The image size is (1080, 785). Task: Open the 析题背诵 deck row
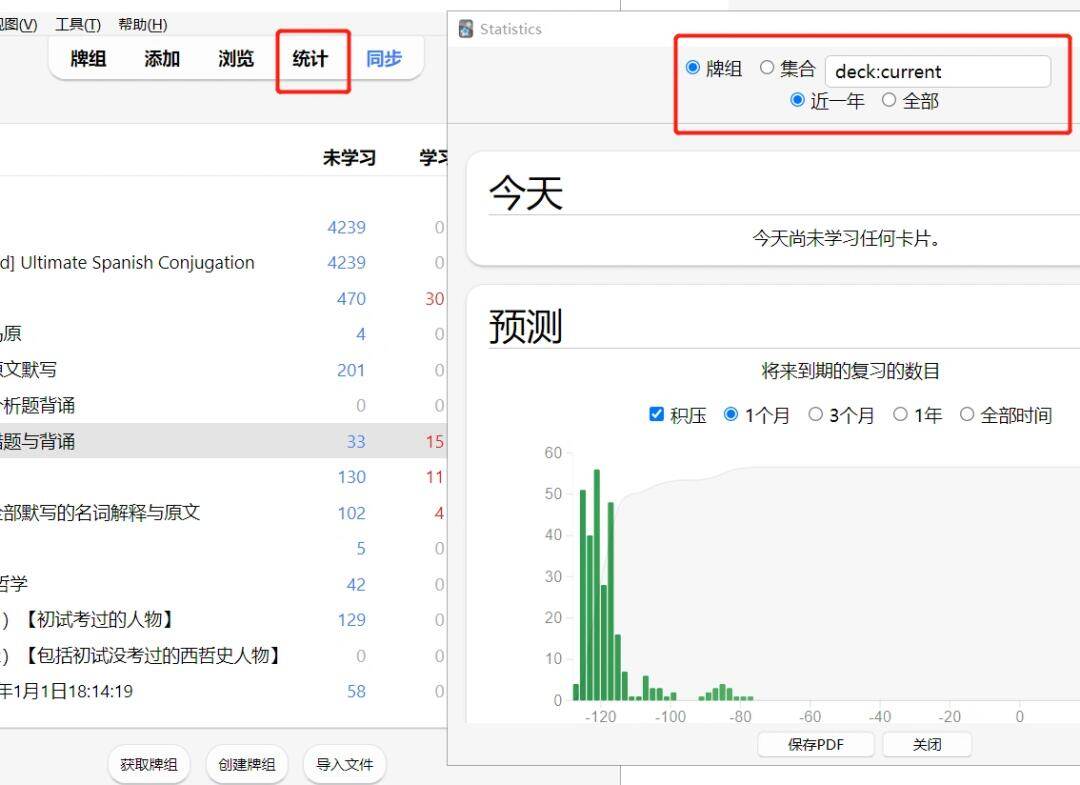[x=38, y=406]
